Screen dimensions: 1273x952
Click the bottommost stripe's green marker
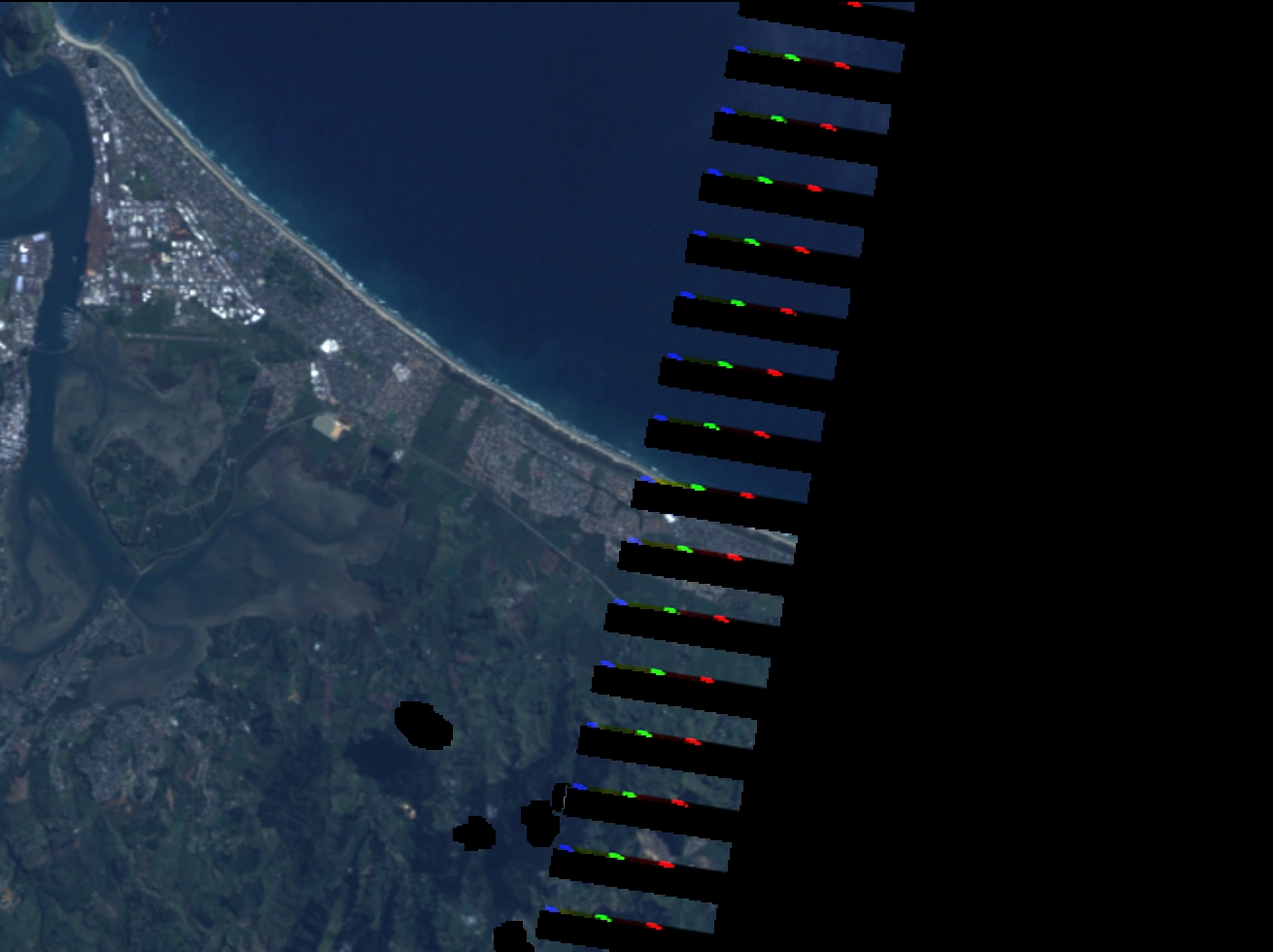[602, 917]
